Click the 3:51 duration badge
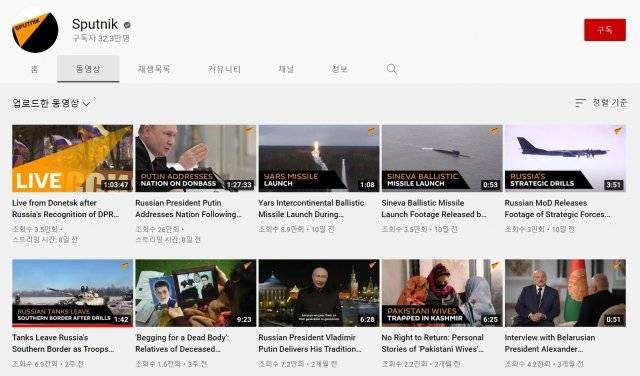 pyautogui.click(x=613, y=185)
